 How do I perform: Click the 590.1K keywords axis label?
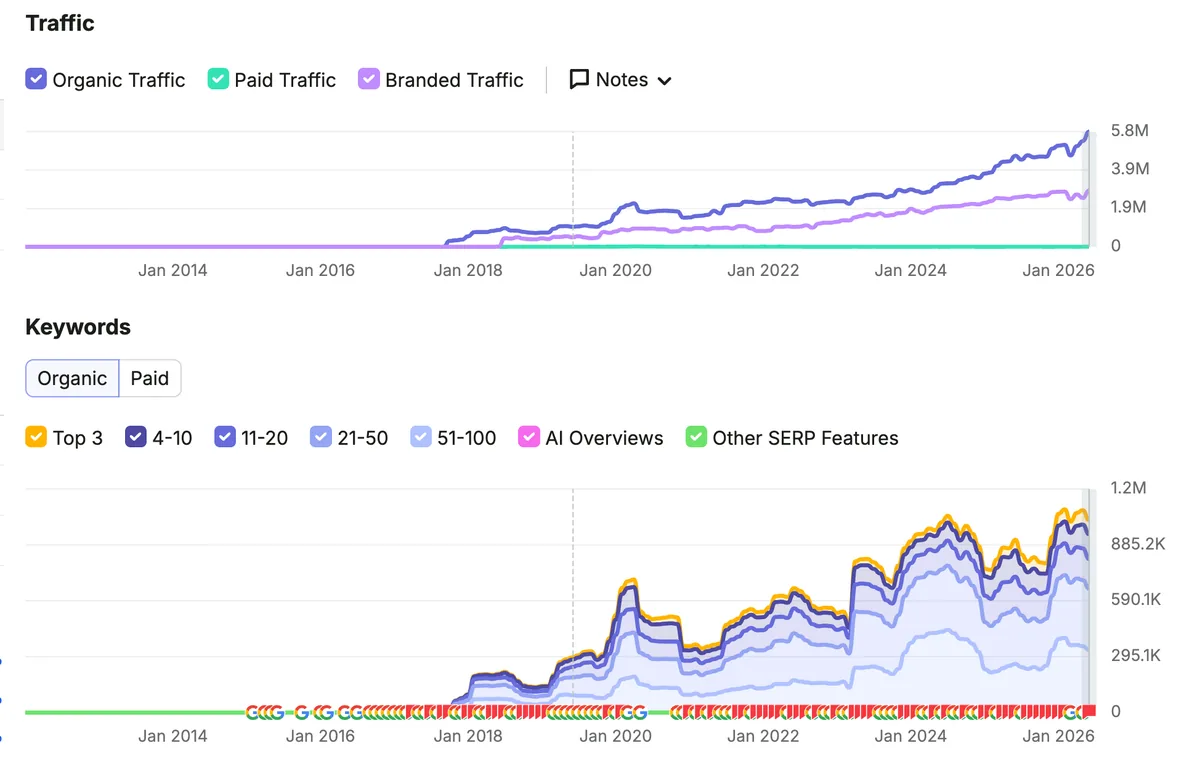coord(1136,600)
